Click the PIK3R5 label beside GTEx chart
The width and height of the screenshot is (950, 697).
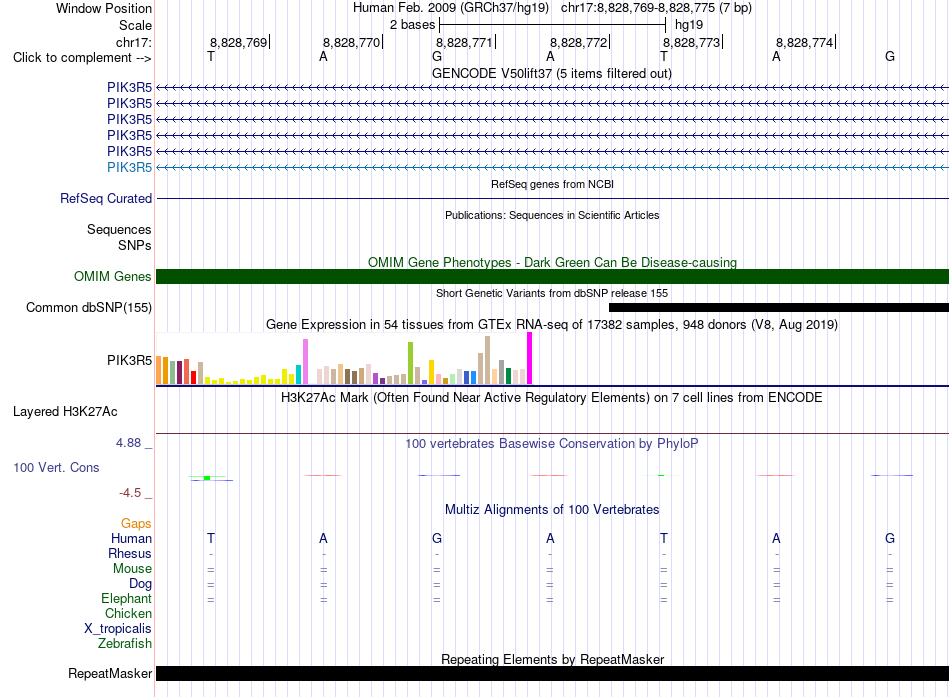pyautogui.click(x=129, y=361)
